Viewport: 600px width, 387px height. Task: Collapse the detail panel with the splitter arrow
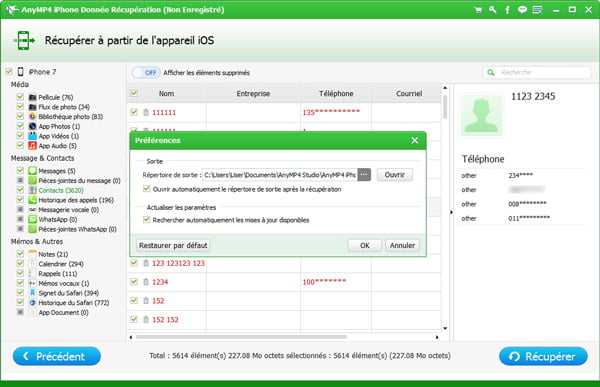[x=451, y=212]
